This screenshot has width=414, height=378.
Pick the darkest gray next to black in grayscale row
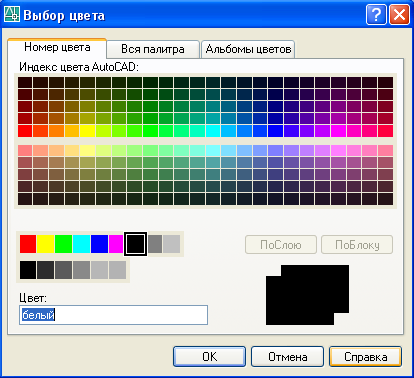point(45,270)
